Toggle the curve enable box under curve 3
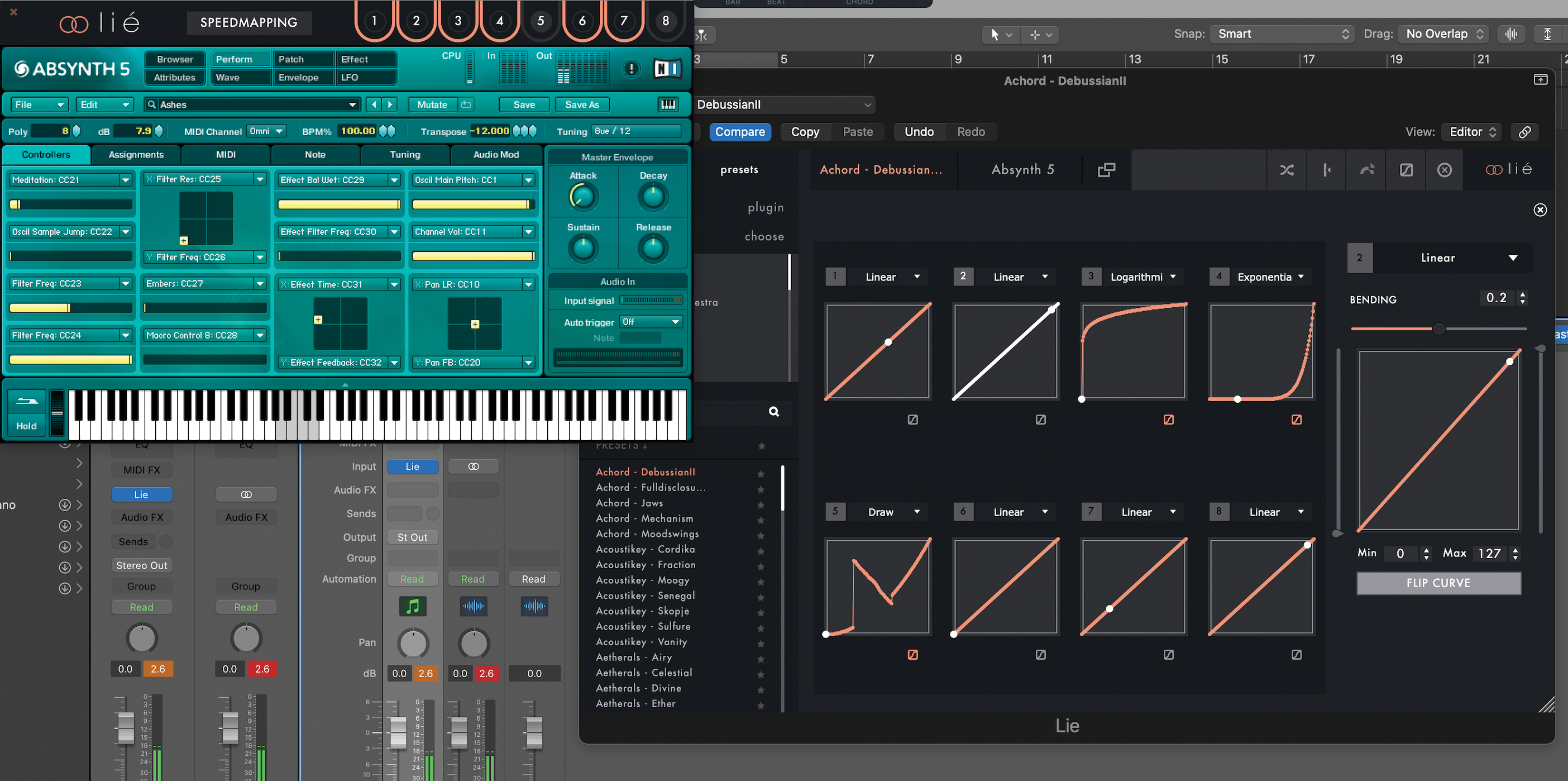This screenshot has width=1568, height=781. click(1168, 420)
